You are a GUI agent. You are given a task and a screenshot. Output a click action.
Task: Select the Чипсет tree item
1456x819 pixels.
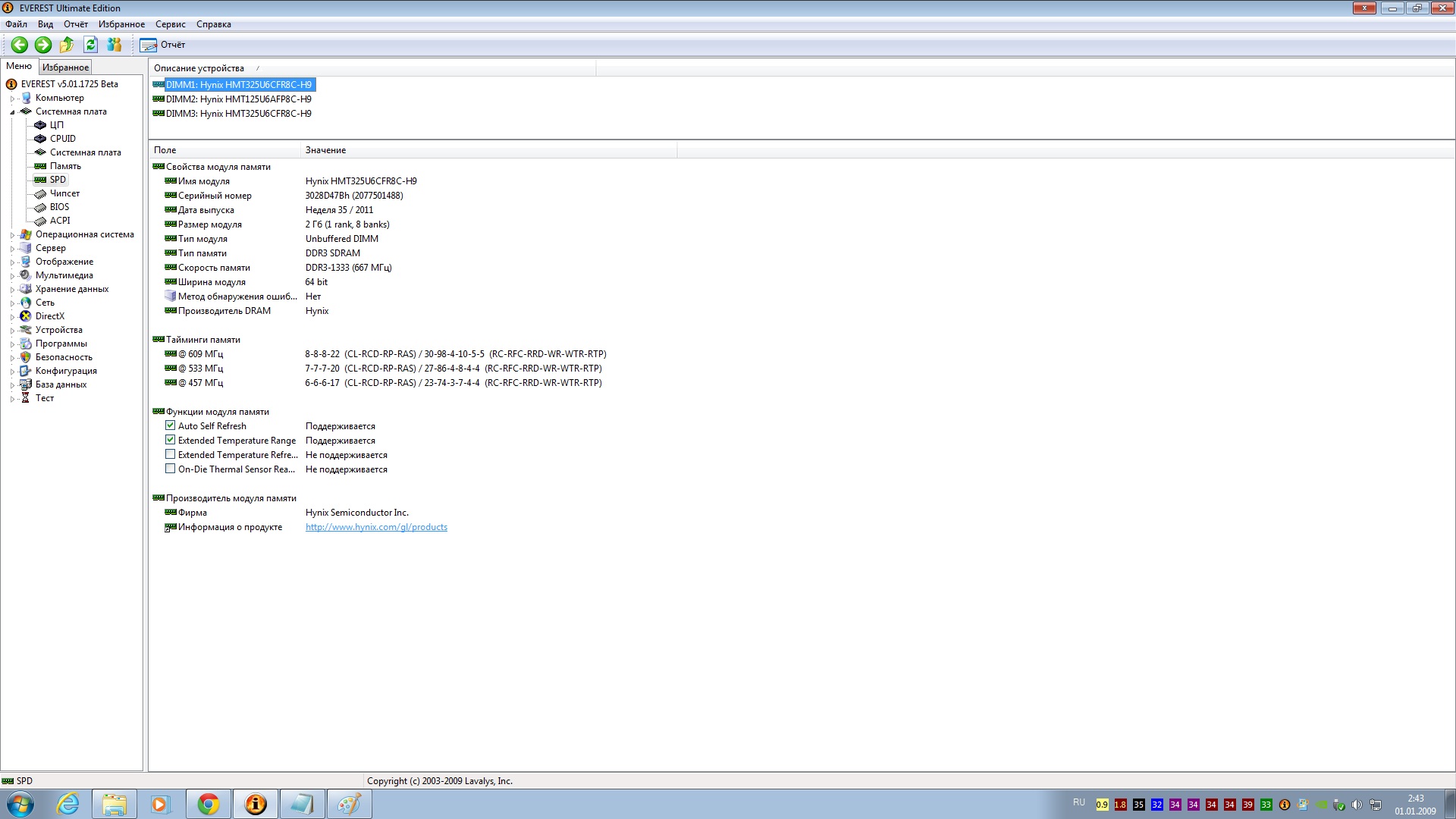point(64,193)
